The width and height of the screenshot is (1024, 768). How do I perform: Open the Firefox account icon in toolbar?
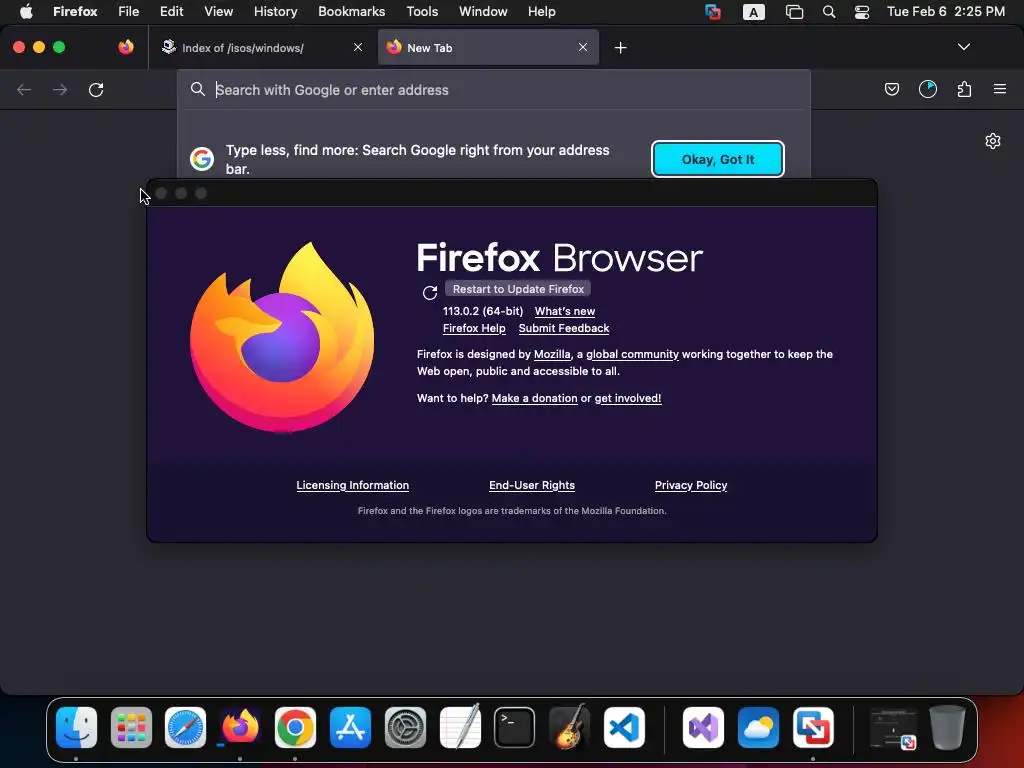coord(928,89)
